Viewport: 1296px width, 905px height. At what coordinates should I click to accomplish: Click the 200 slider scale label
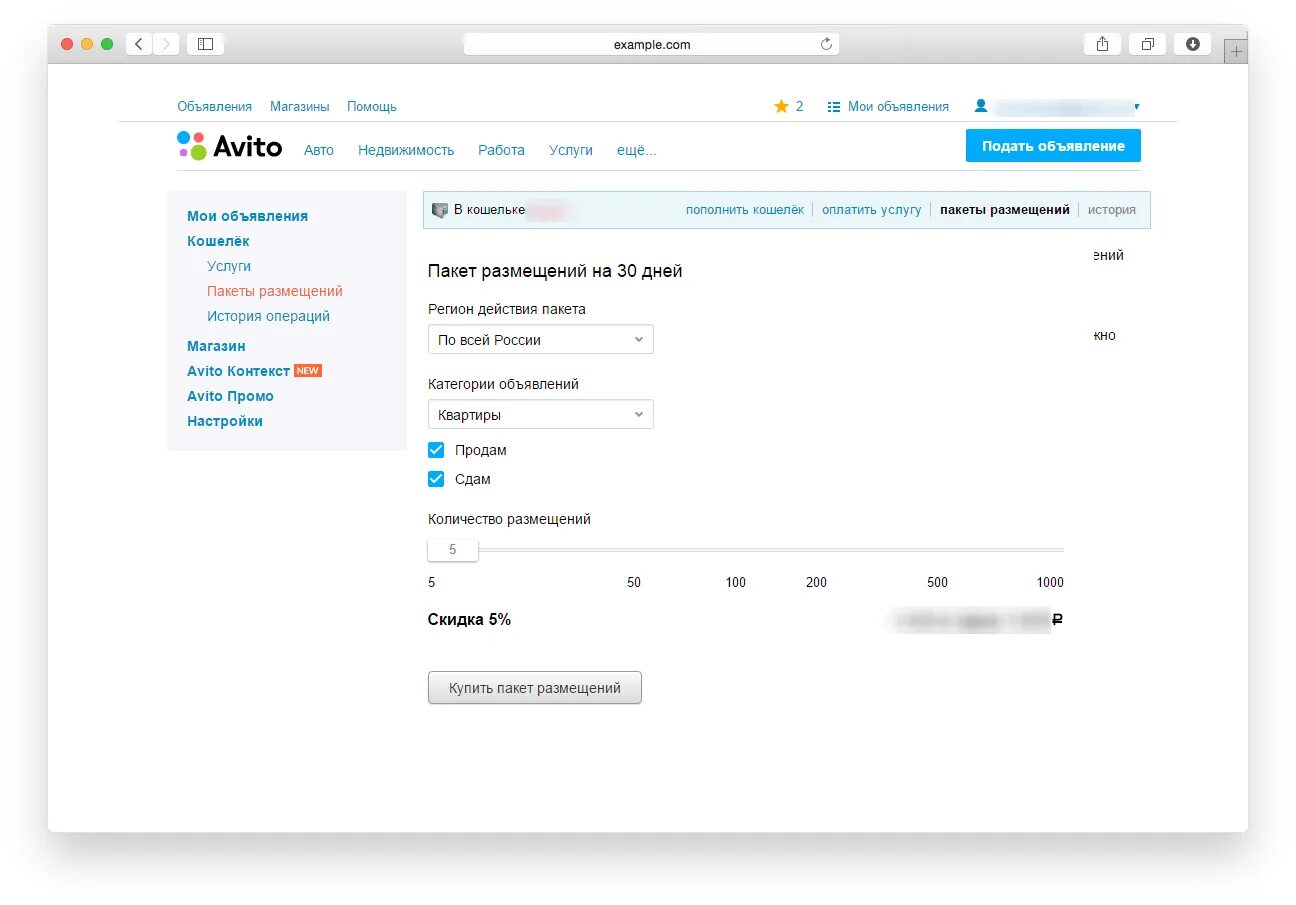[x=816, y=583]
